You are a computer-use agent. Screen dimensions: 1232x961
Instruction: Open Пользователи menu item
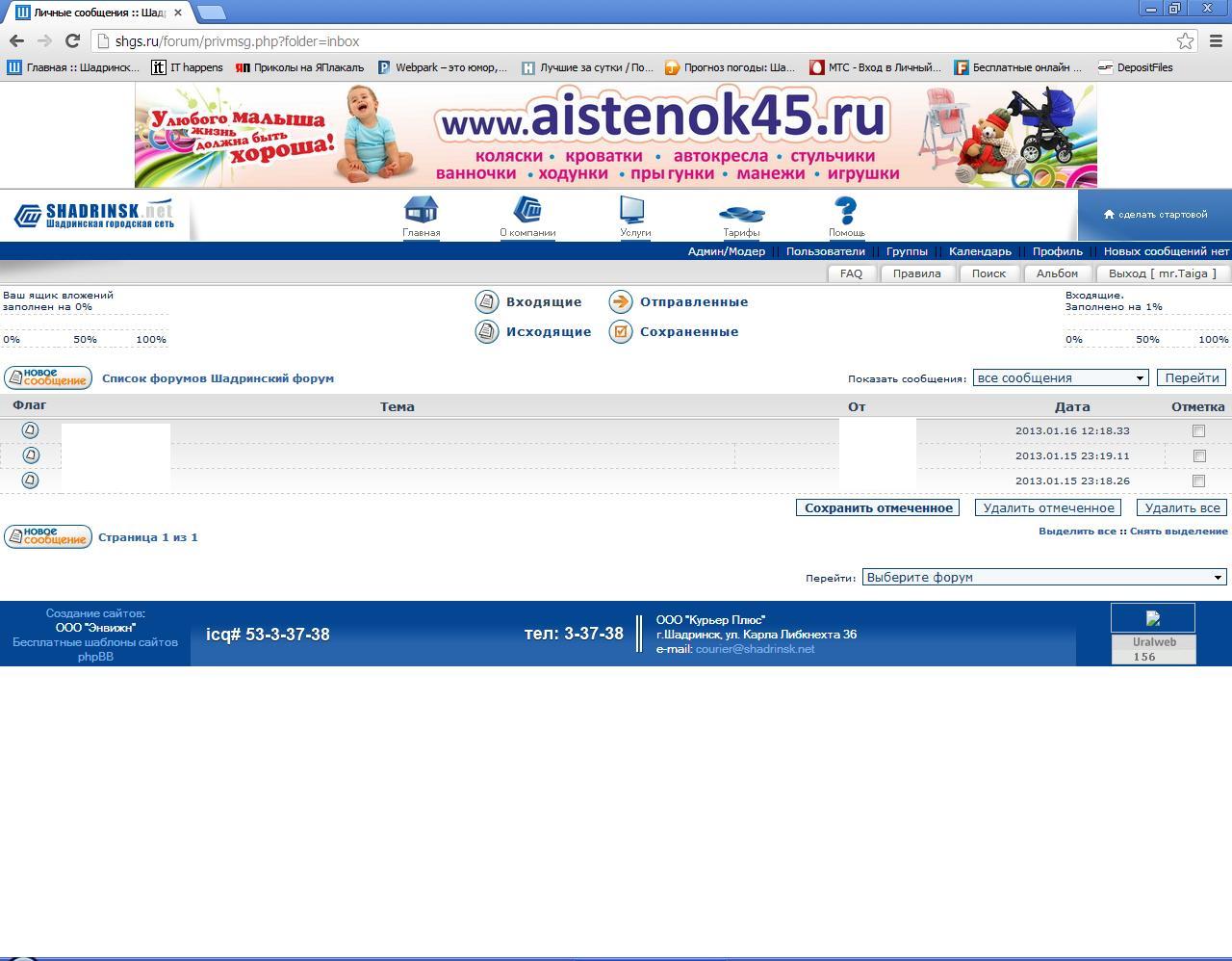825,251
